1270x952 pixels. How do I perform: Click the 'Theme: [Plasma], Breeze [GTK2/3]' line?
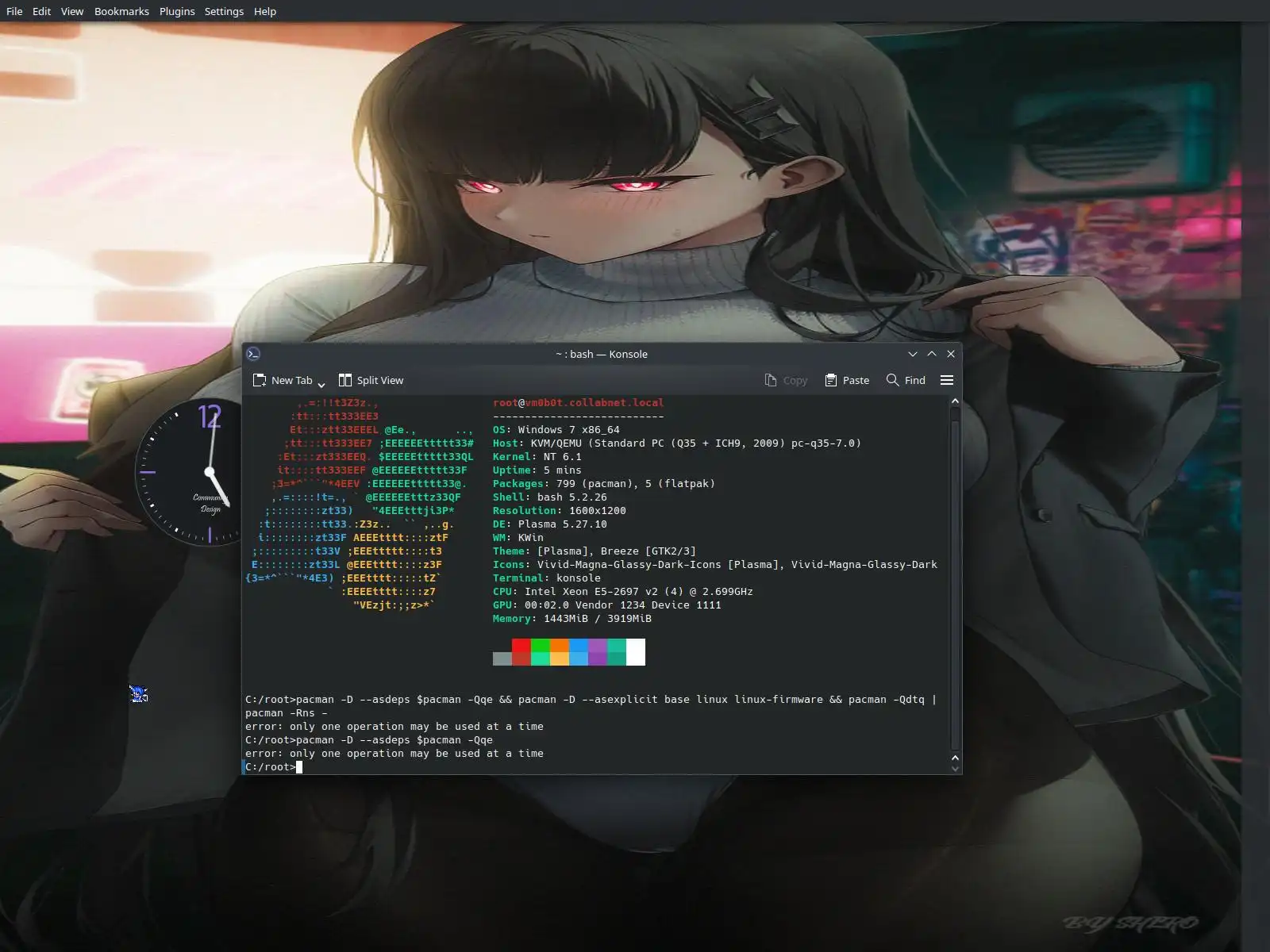[594, 551]
